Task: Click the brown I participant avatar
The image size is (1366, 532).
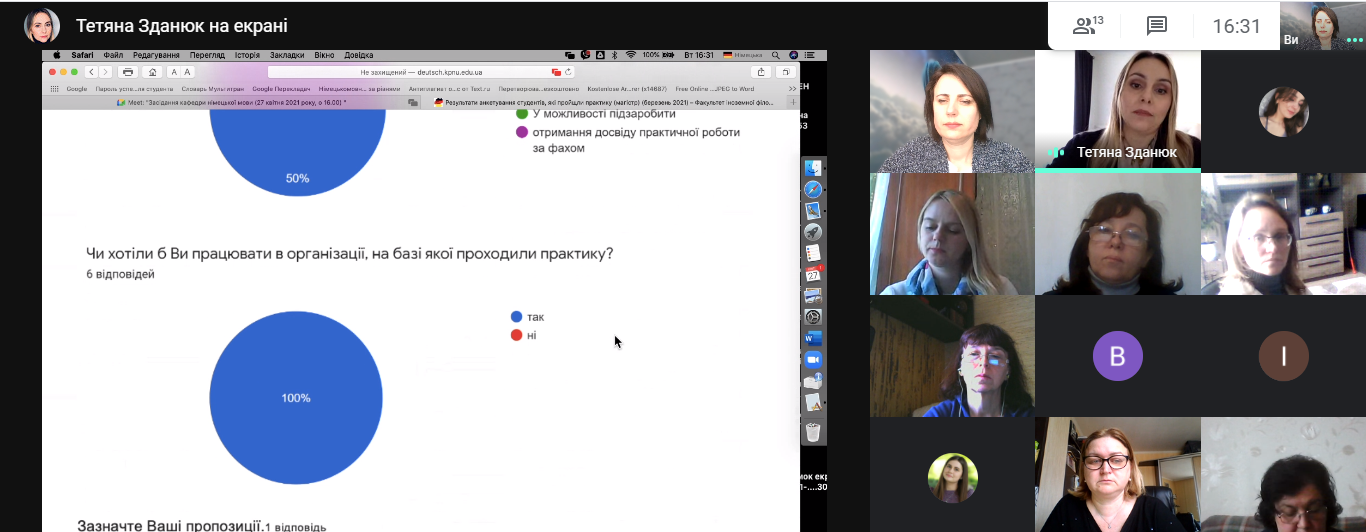Action: [x=1283, y=356]
